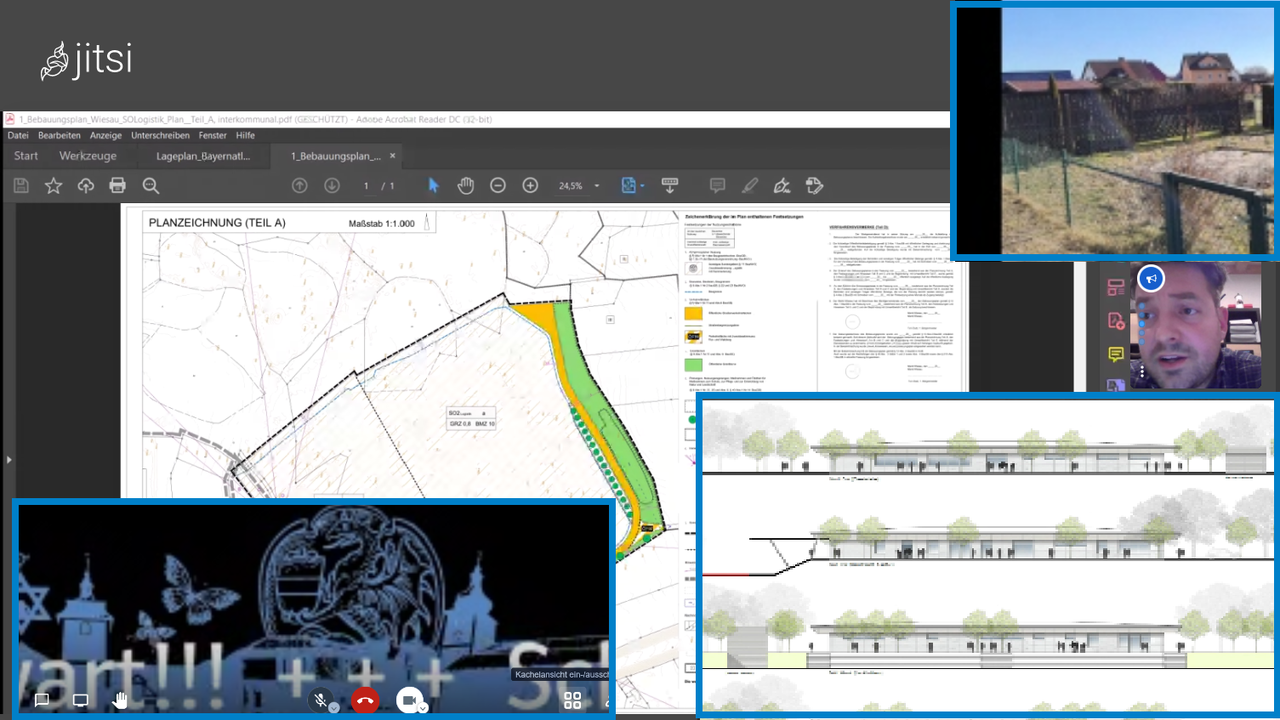
Task: Click the zoom in plus button
Action: 530,186
